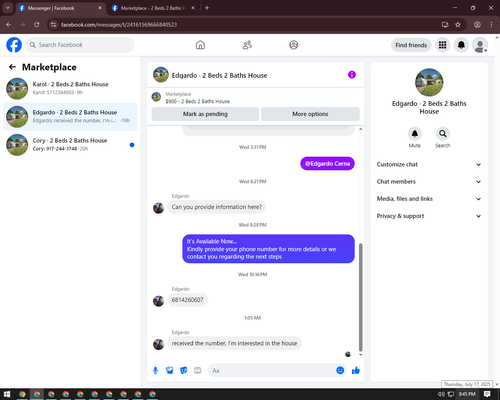Click the conversation header title
Image resolution: width=500 pixels, height=400 pixels.
[219, 75]
